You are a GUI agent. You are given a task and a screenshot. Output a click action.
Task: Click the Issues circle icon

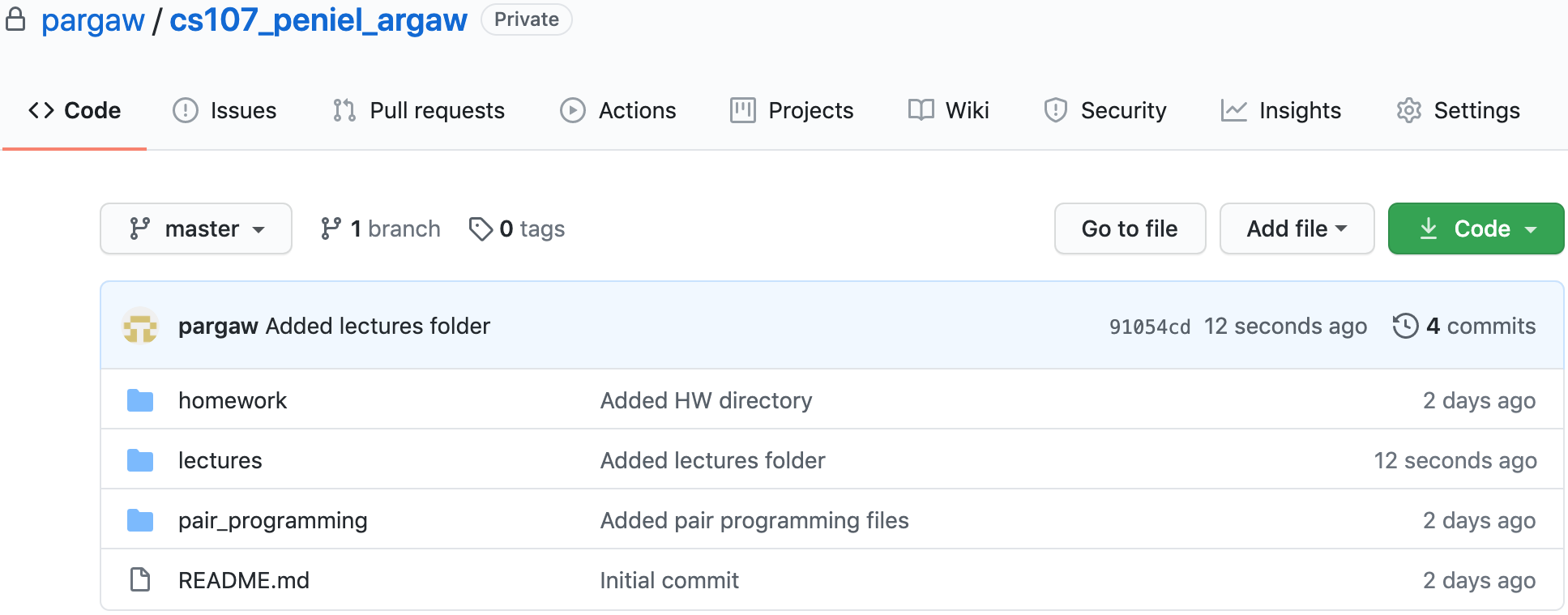click(186, 110)
